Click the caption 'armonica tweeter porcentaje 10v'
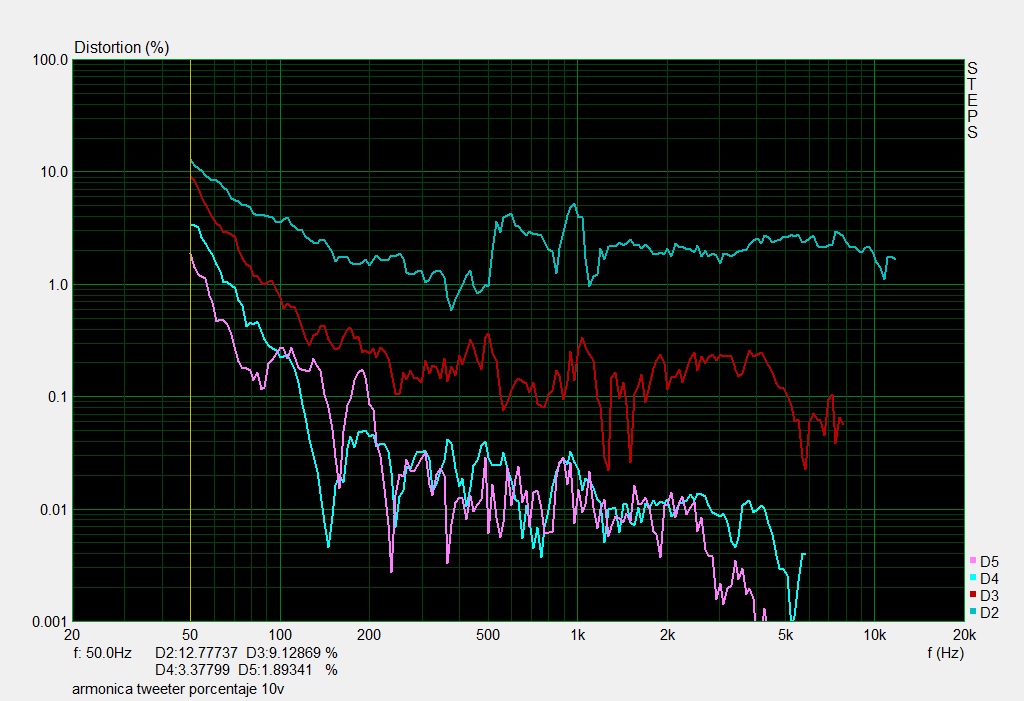 [178, 689]
